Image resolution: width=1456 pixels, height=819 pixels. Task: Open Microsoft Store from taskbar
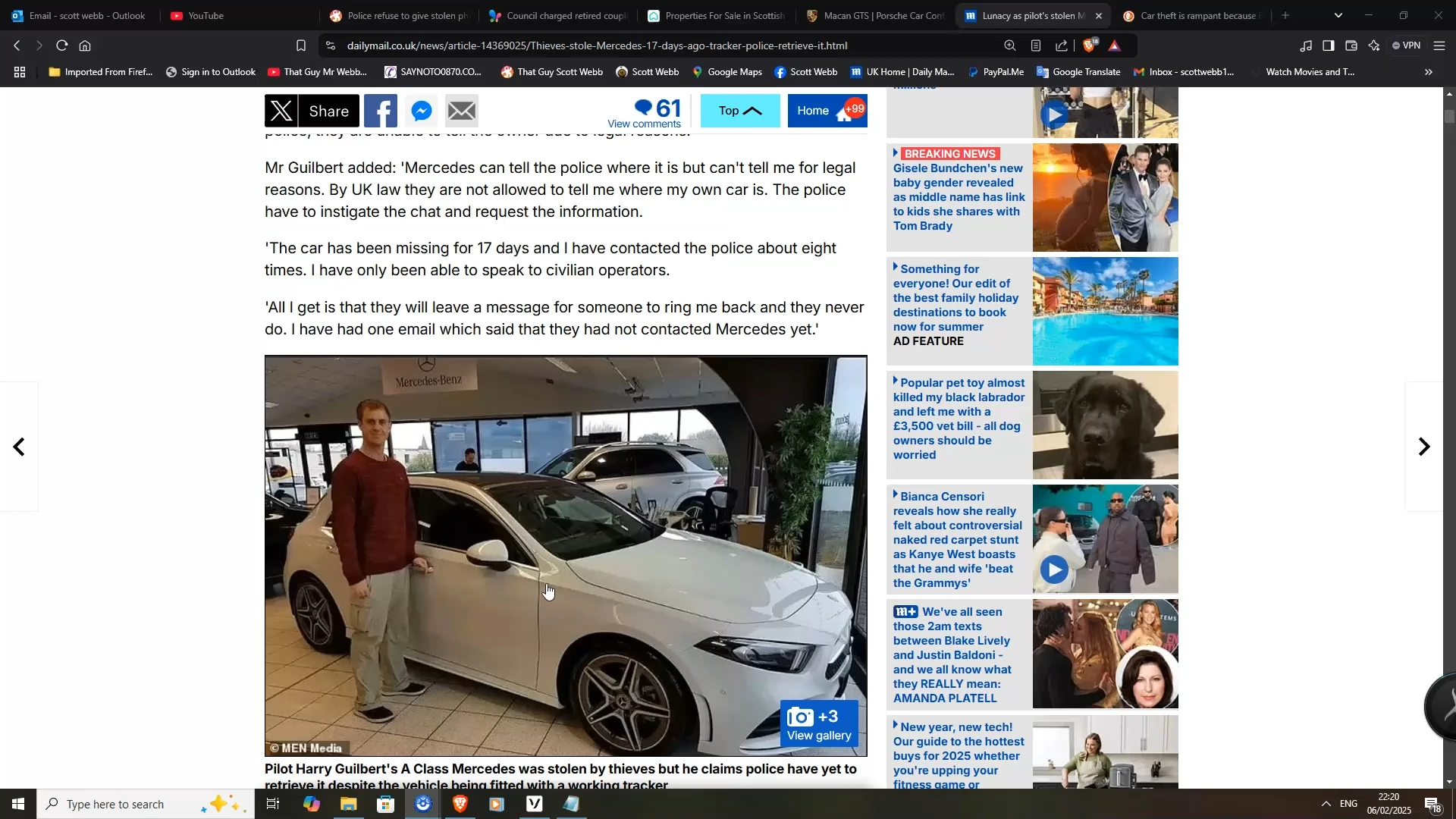[x=385, y=804]
